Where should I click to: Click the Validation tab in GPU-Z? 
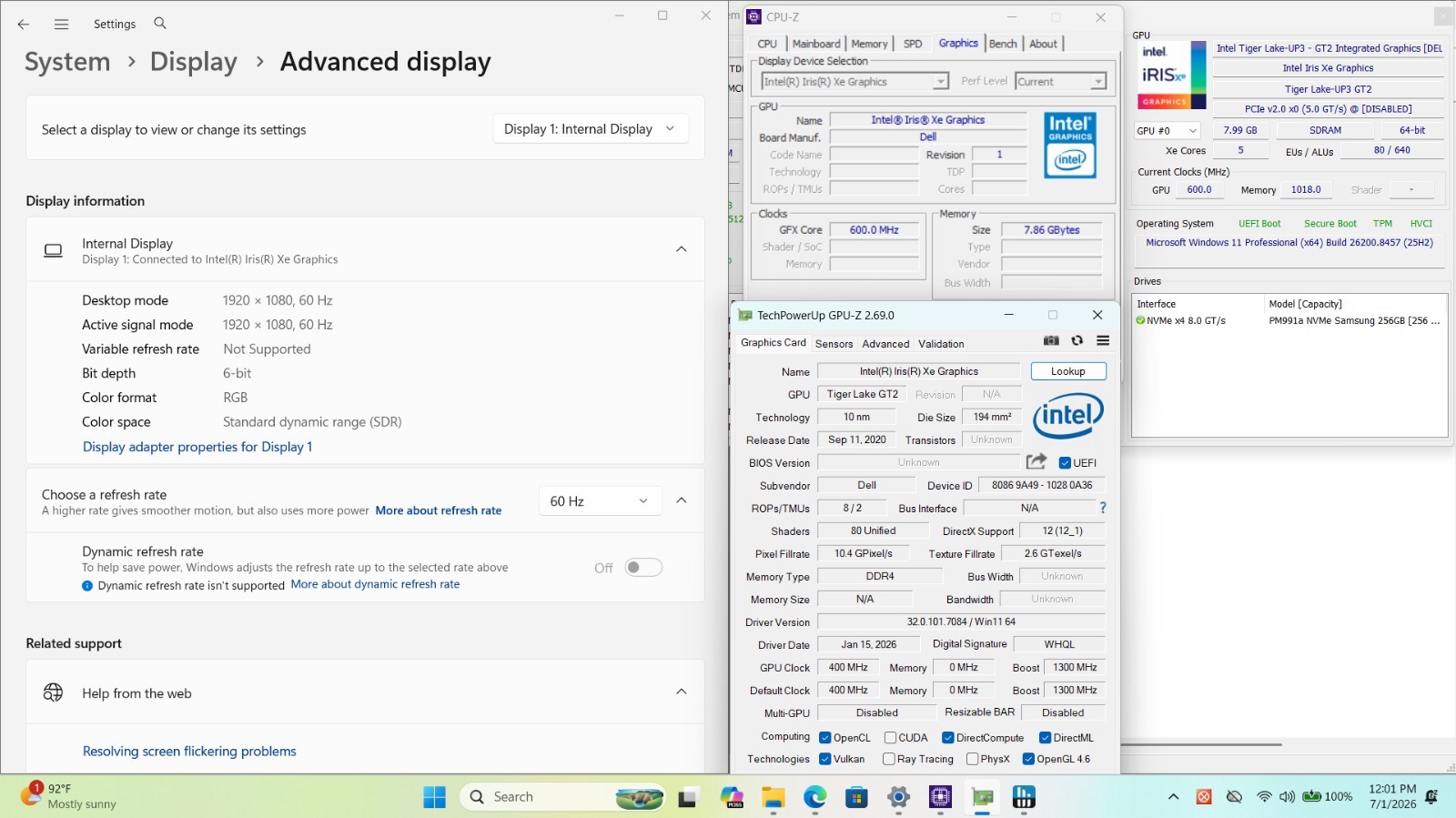941,344
